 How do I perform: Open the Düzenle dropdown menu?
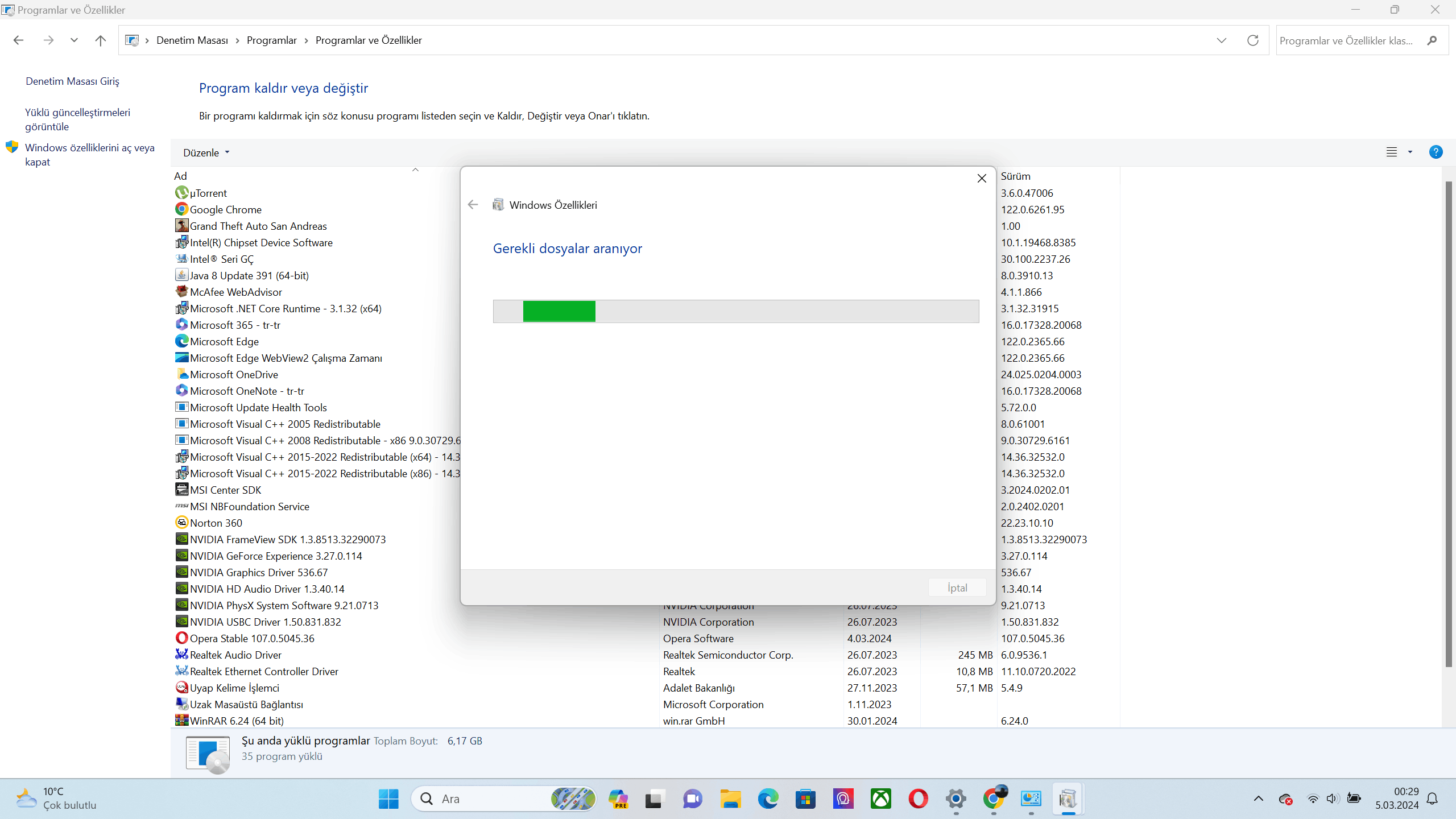(206, 152)
